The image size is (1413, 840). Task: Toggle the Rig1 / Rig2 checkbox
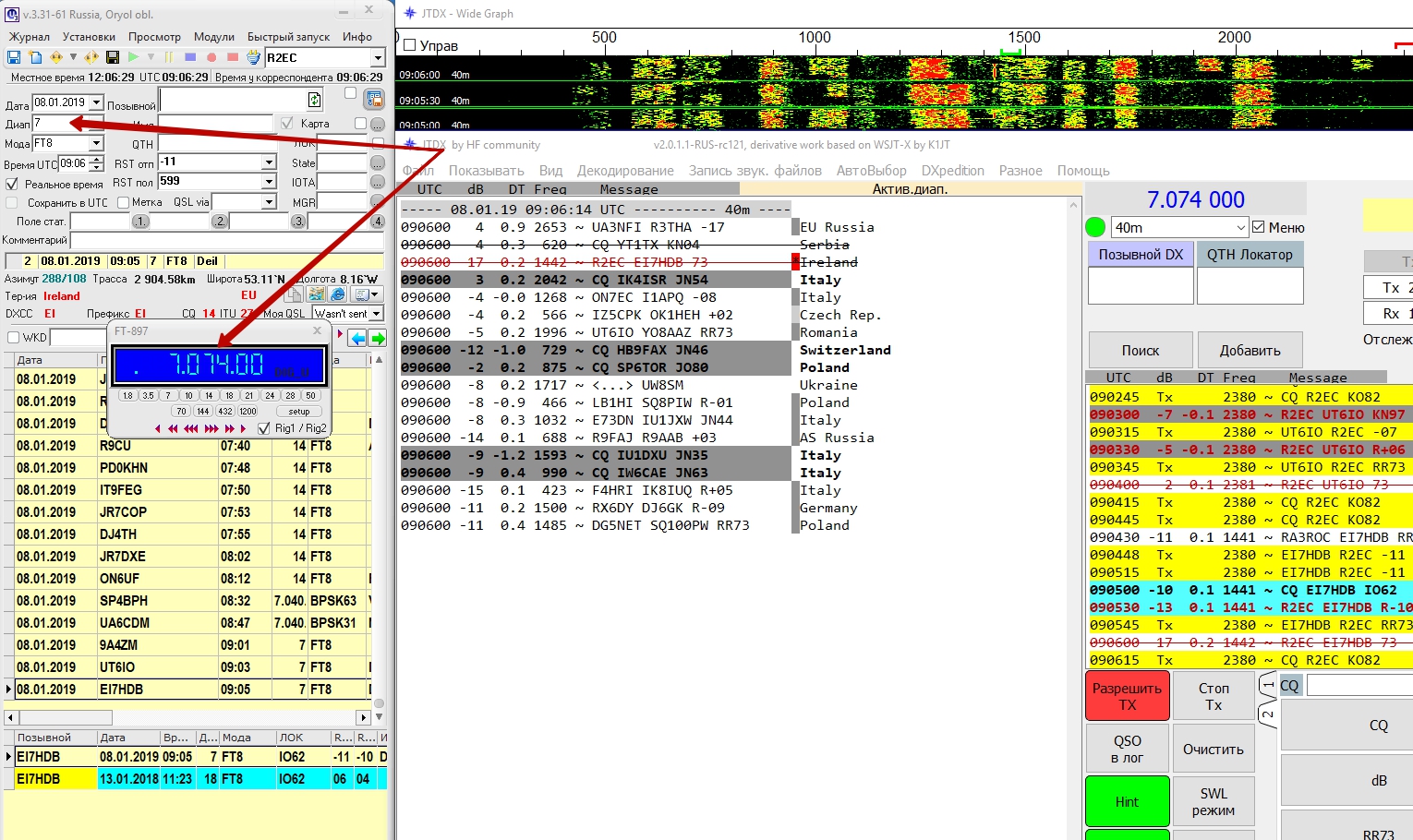pyautogui.click(x=264, y=428)
